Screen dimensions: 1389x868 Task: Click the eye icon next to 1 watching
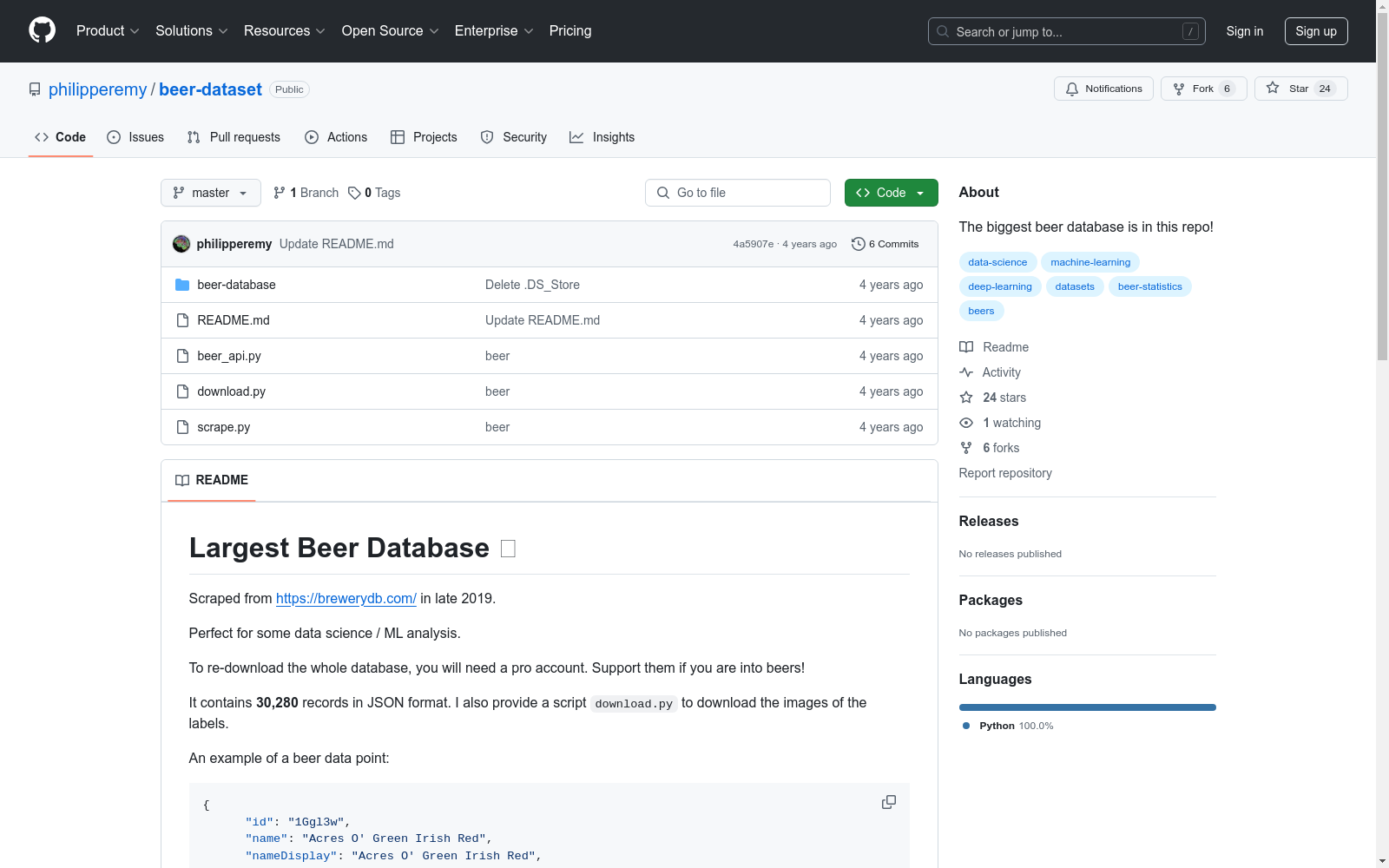coord(966,423)
